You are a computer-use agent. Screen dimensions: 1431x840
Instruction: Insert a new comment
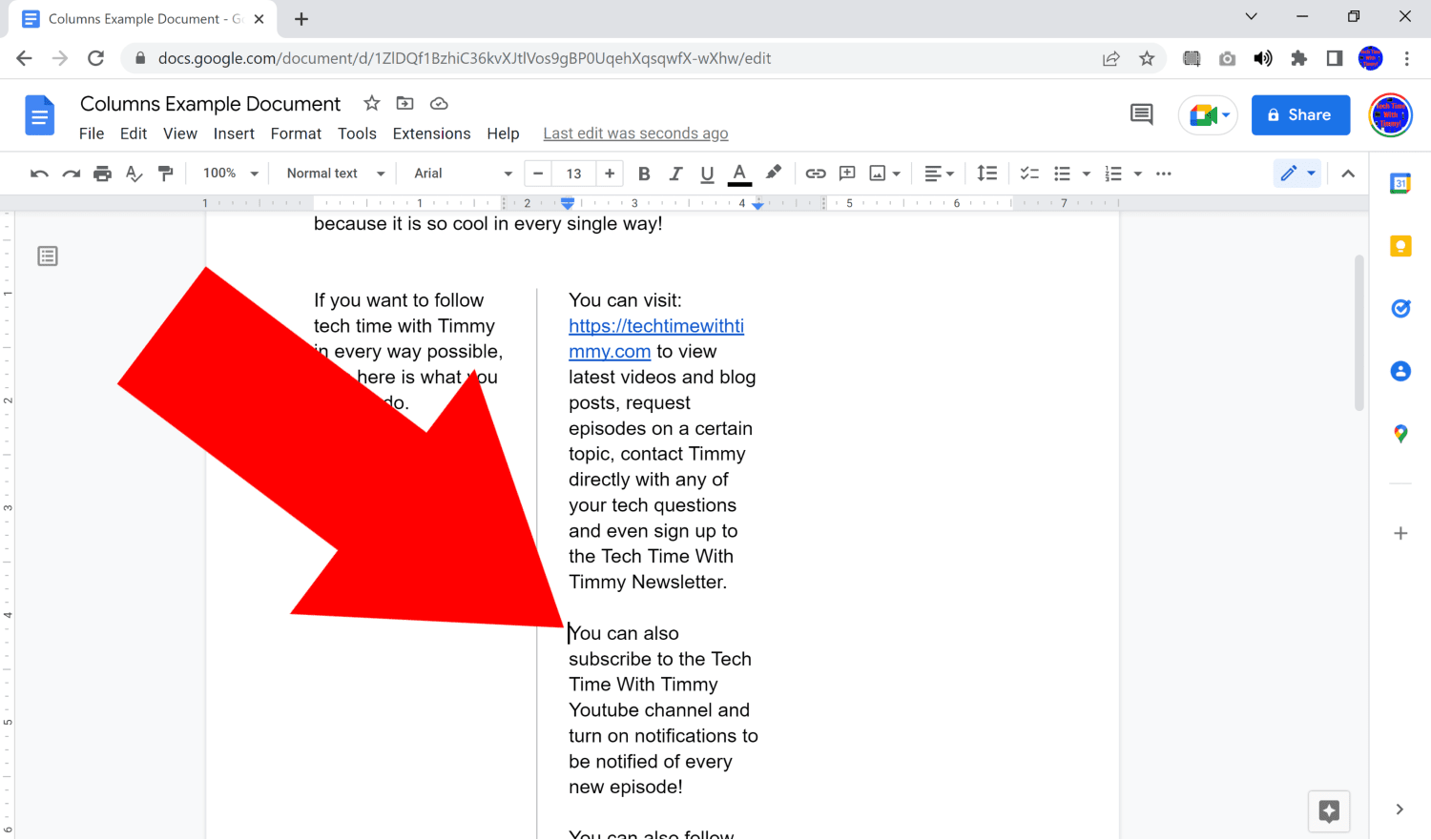click(846, 173)
